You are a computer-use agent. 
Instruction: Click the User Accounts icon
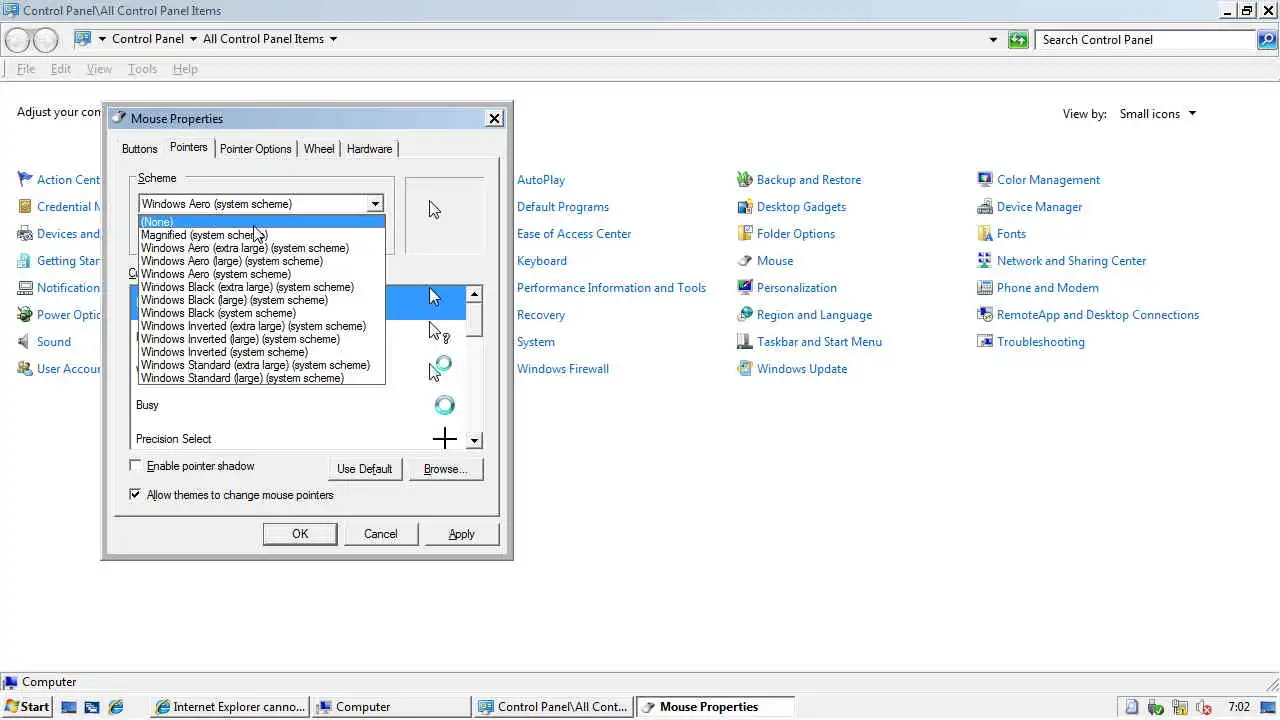tap(25, 369)
